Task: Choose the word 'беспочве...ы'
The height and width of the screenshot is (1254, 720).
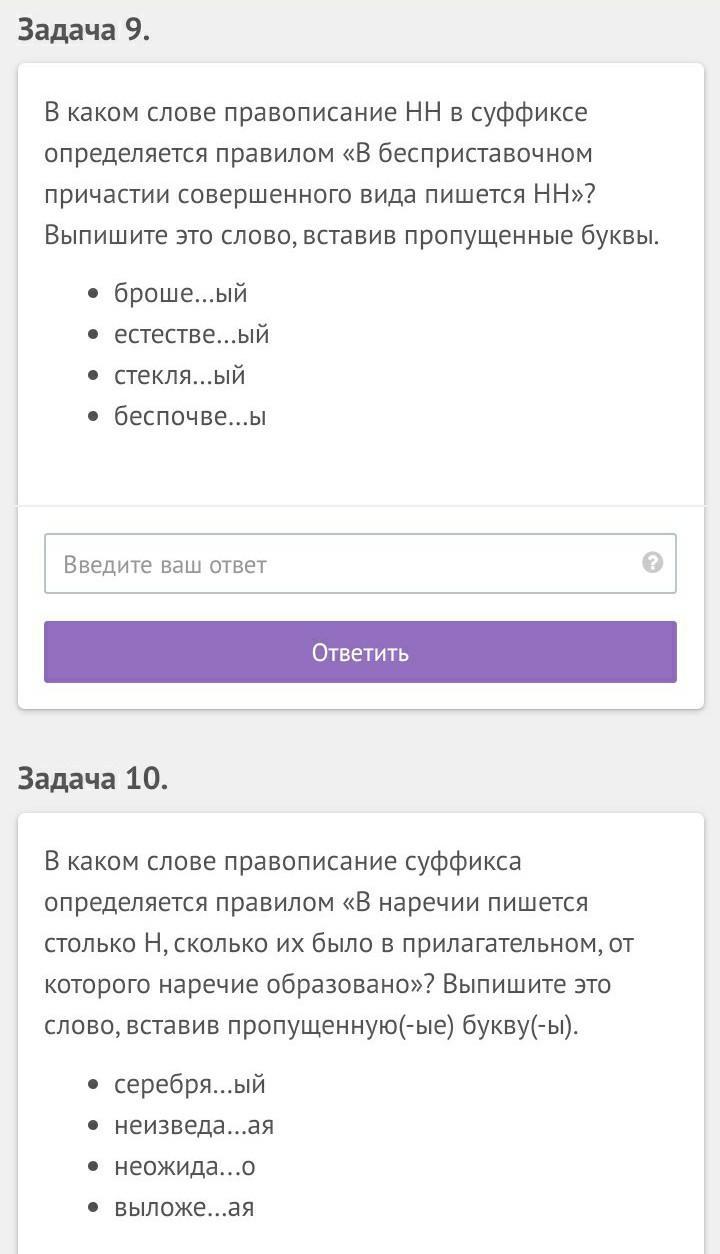Action: [190, 416]
